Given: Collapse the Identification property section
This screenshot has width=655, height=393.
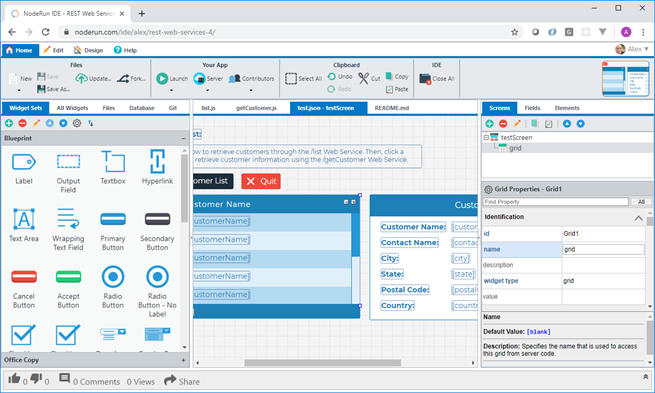Looking at the screenshot, I should pos(638,218).
